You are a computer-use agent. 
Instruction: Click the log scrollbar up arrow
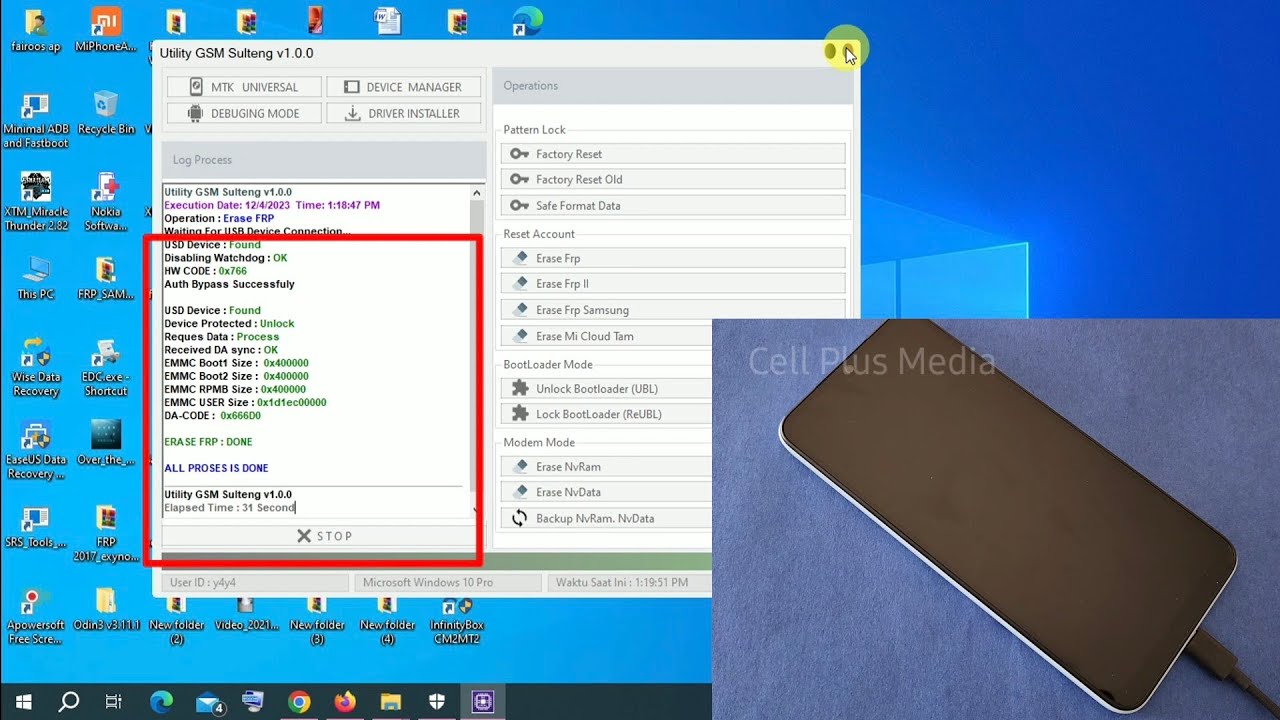[x=477, y=192]
